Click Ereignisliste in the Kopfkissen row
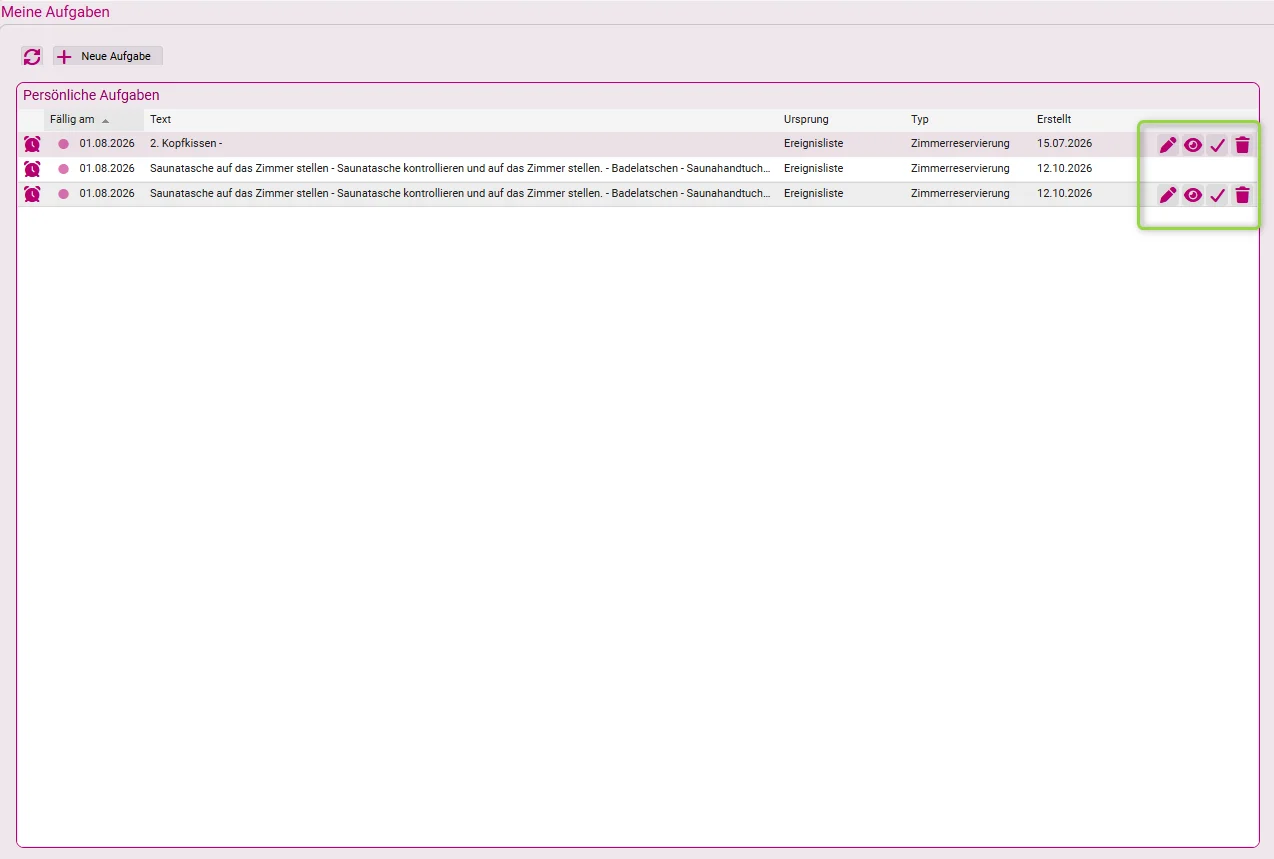 813,144
